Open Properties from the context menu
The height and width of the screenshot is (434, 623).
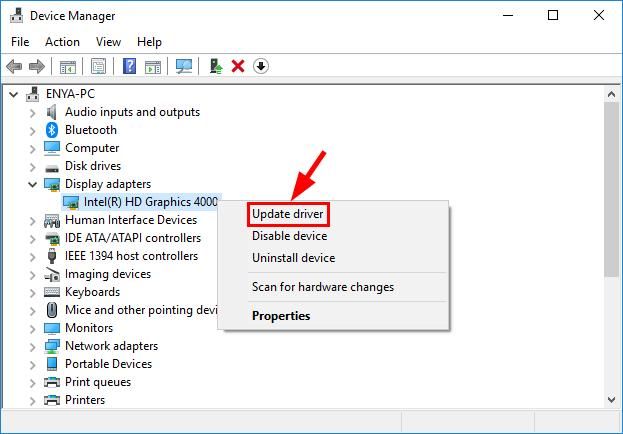pyautogui.click(x=281, y=316)
